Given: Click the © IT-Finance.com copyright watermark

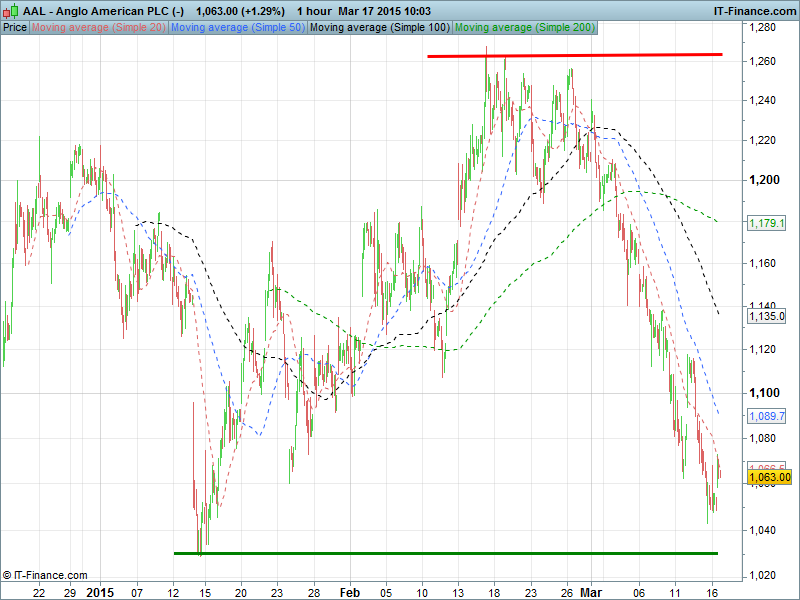Looking at the screenshot, I should [45, 575].
